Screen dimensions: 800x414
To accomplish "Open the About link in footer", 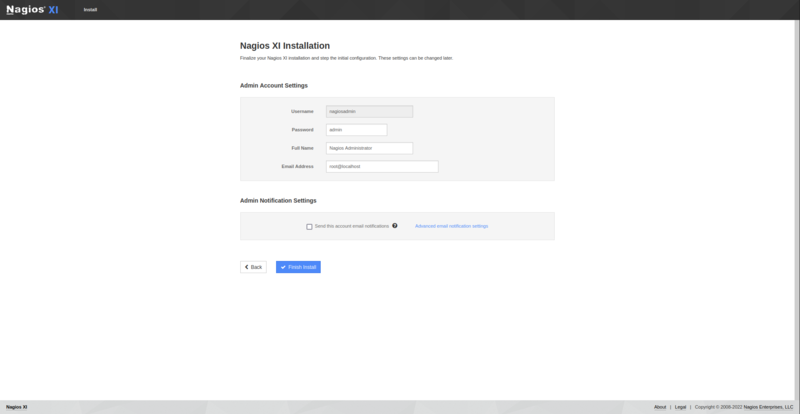I will (x=660, y=407).
